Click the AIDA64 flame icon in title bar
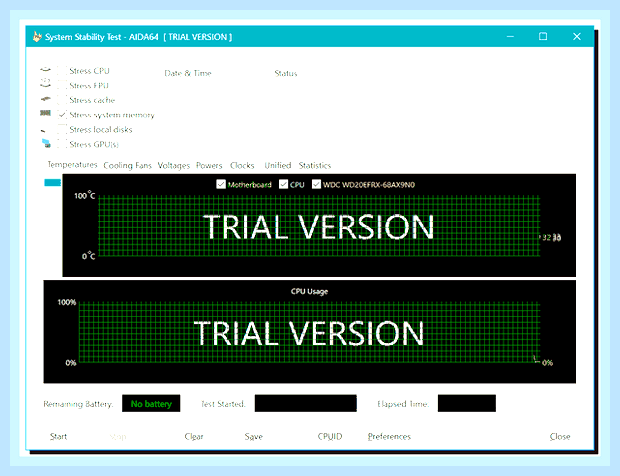620x476 pixels. click(37, 37)
